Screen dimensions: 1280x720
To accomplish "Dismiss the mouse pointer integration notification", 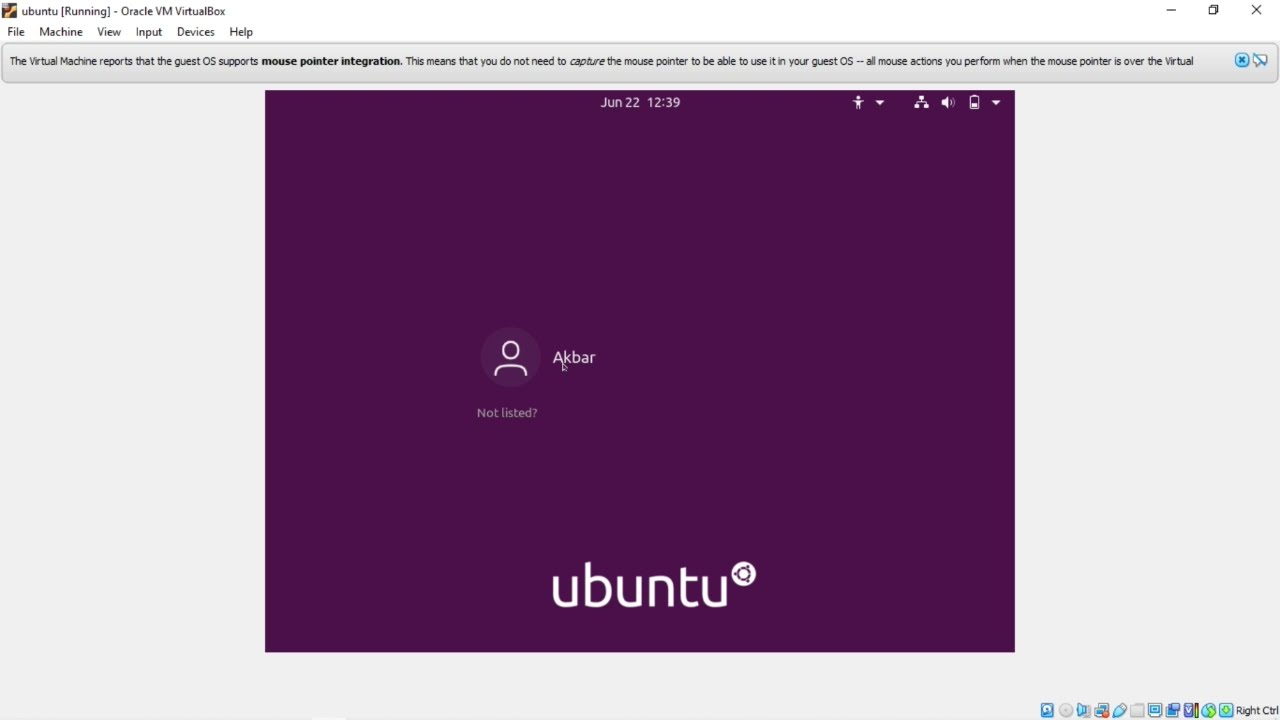I will point(1242,60).
